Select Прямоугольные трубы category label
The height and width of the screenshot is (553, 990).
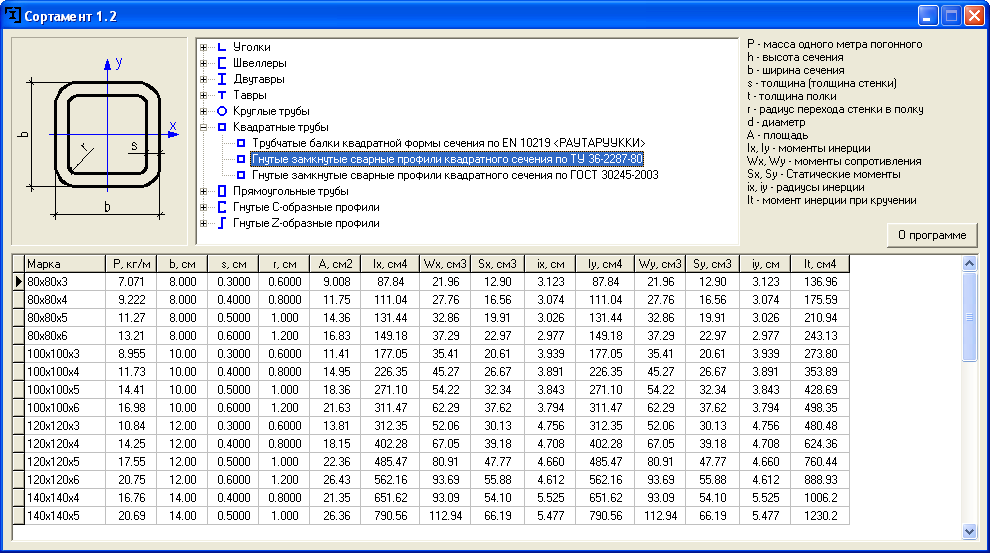click(290, 191)
